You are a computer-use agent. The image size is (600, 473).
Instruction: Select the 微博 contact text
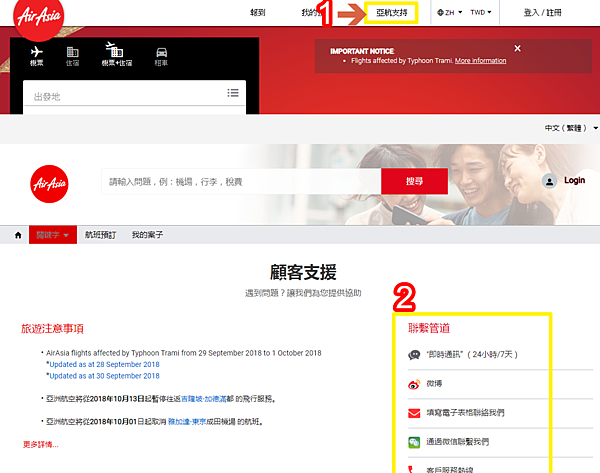click(434, 383)
